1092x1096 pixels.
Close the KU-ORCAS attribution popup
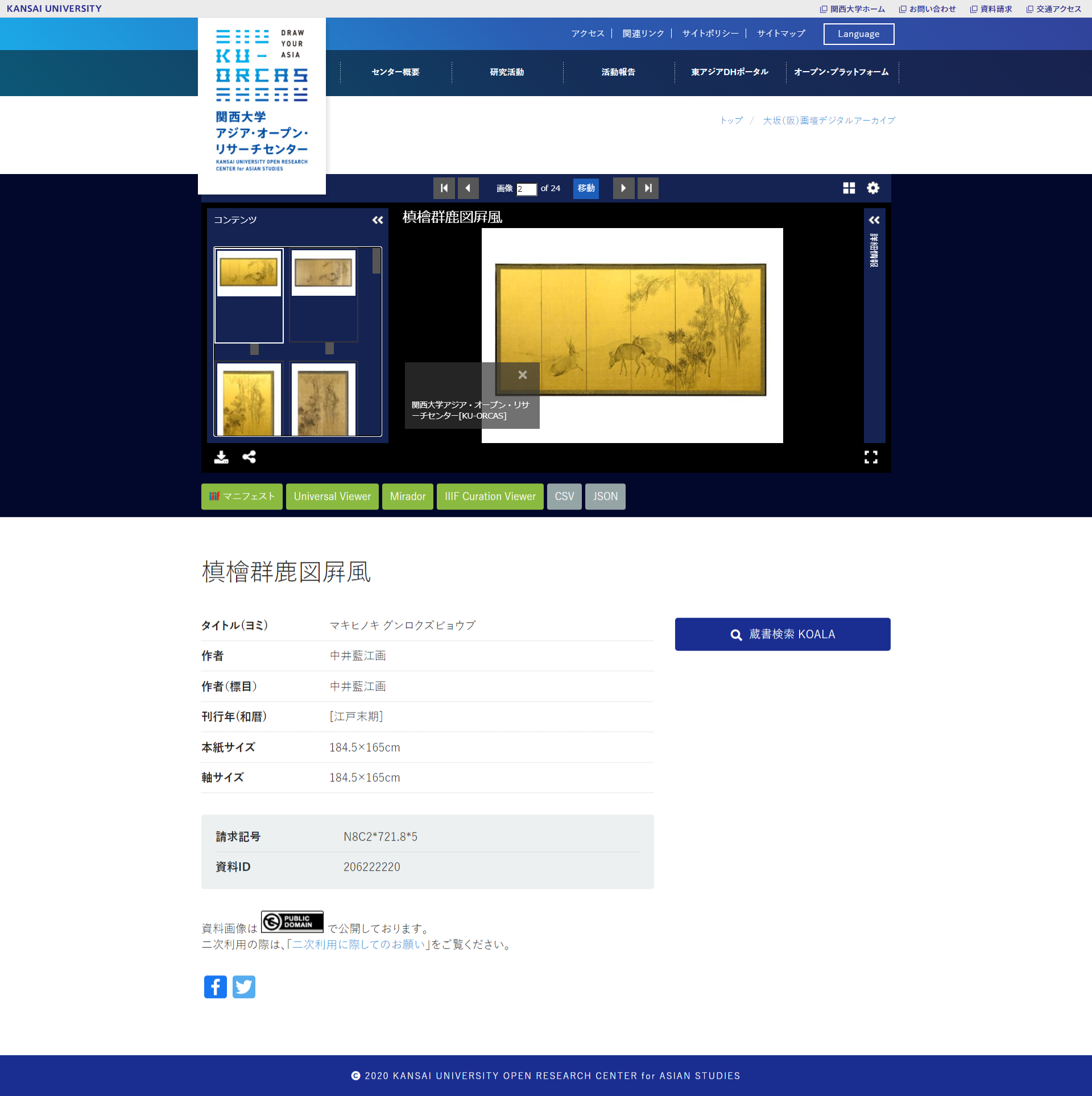(x=523, y=375)
